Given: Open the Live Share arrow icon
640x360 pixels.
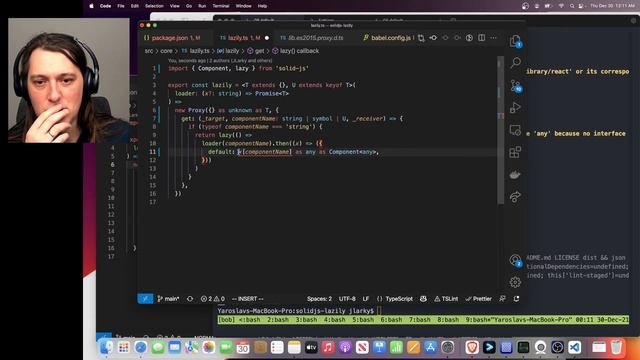Looking at the screenshot, I should pos(515,197).
